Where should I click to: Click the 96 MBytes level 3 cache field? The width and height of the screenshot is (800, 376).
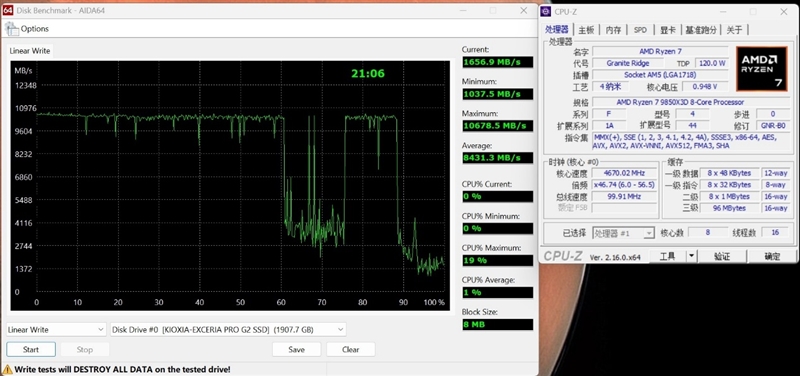pos(730,208)
